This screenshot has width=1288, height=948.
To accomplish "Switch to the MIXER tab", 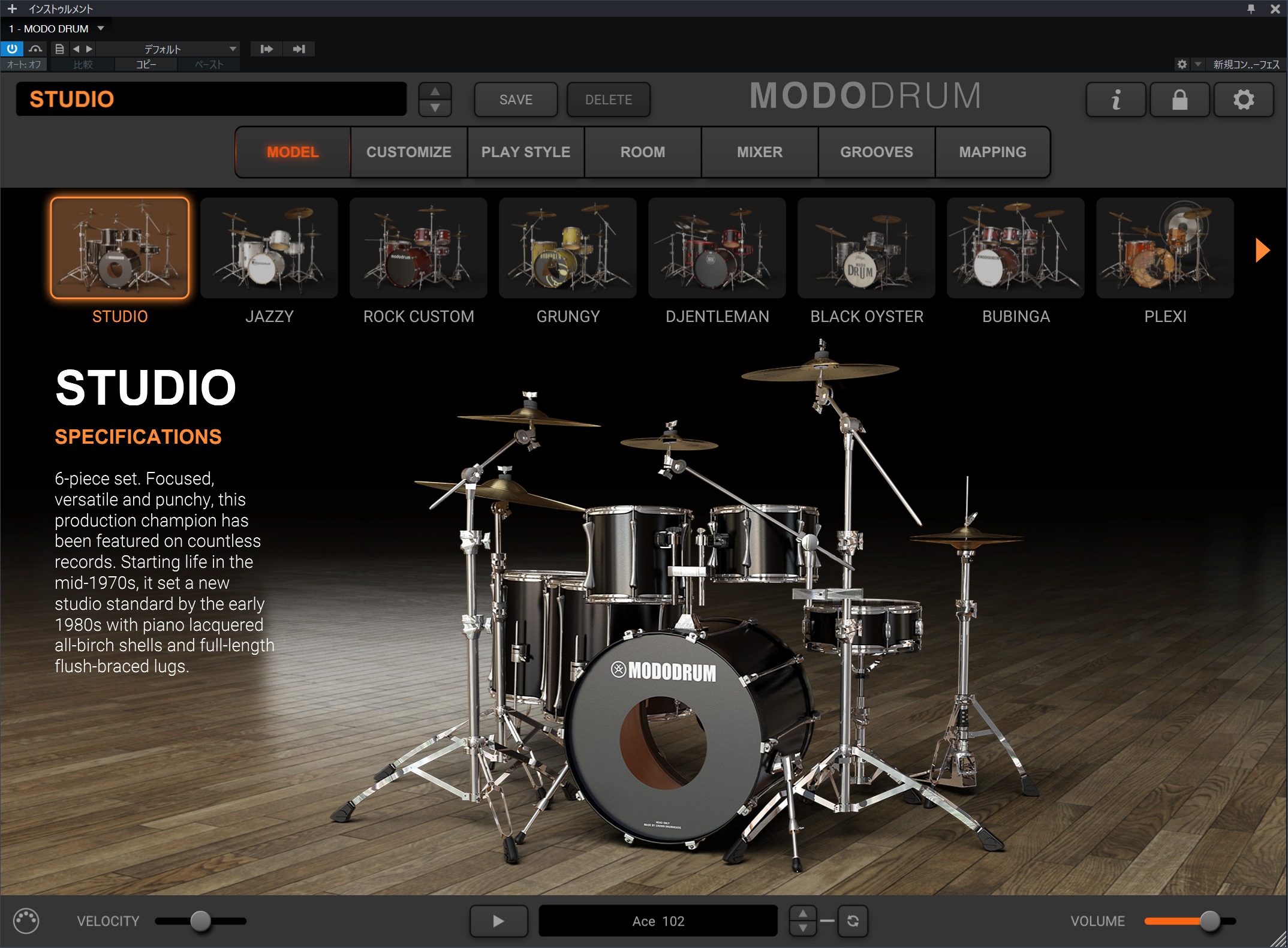I will point(760,152).
